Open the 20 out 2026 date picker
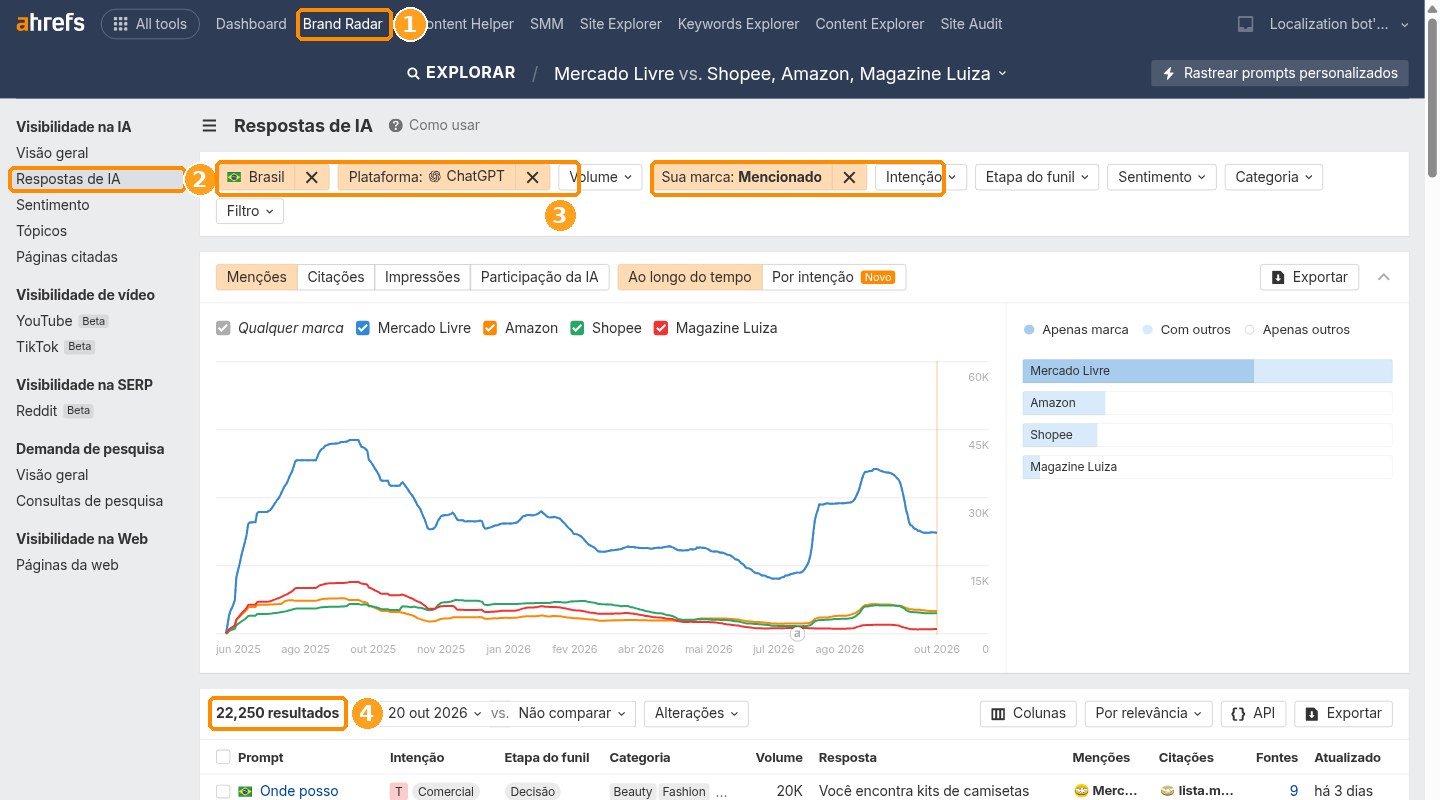Image resolution: width=1440 pixels, height=800 pixels. pyautogui.click(x=435, y=713)
